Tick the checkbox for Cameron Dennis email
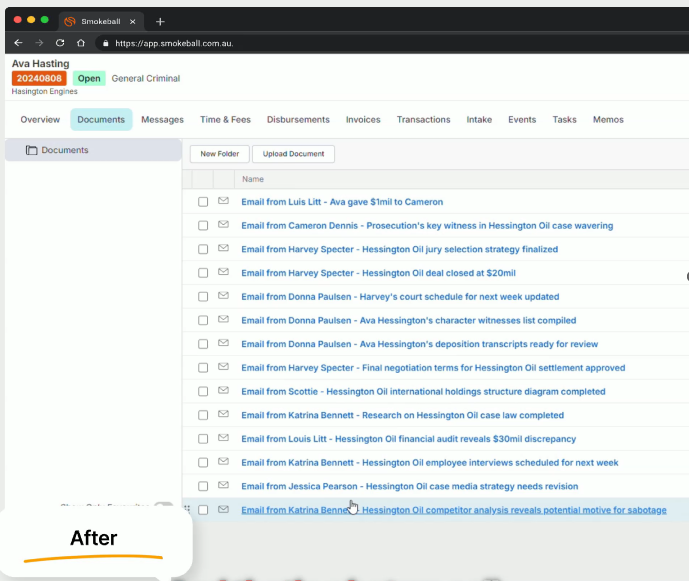689x581 pixels. click(x=203, y=226)
